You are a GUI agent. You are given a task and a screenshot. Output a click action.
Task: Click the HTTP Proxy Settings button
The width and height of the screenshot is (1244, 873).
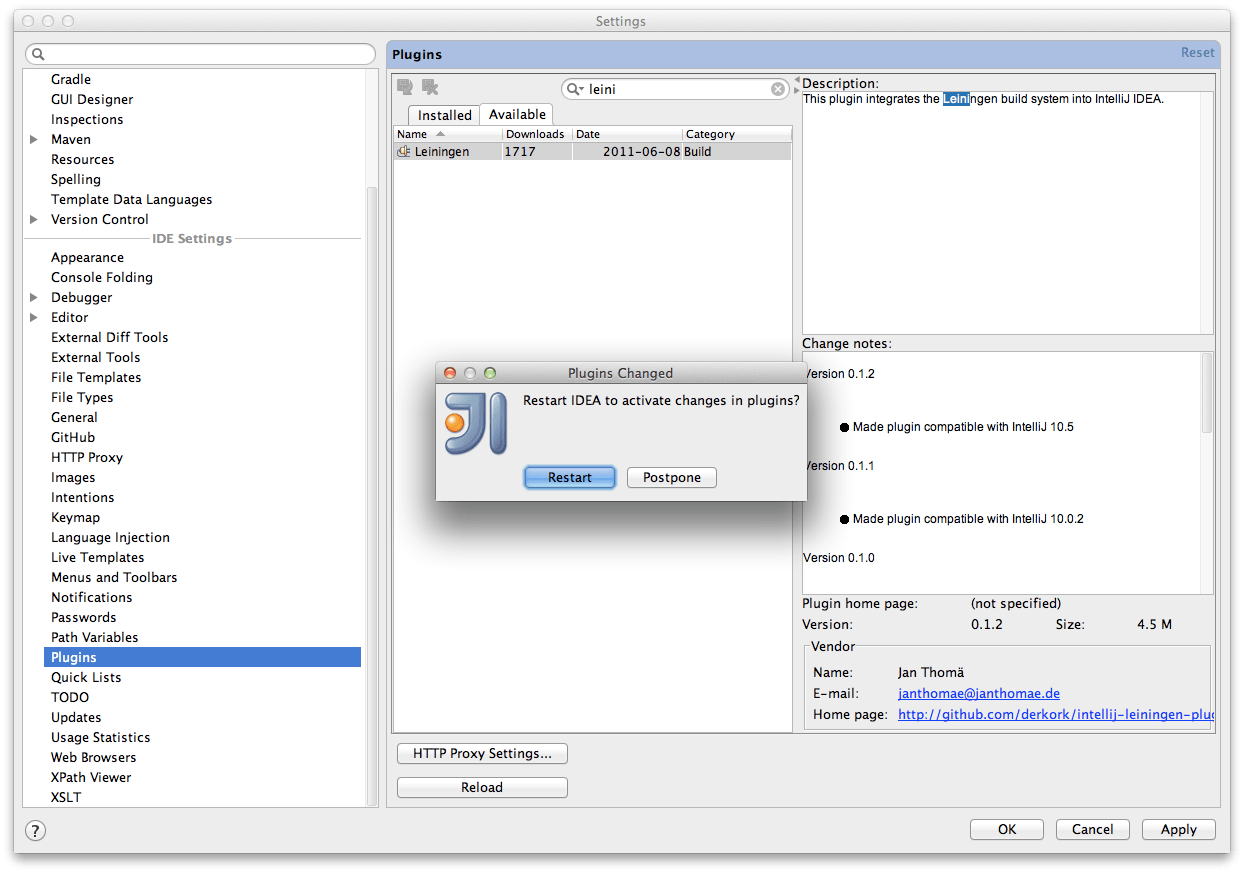pos(482,753)
